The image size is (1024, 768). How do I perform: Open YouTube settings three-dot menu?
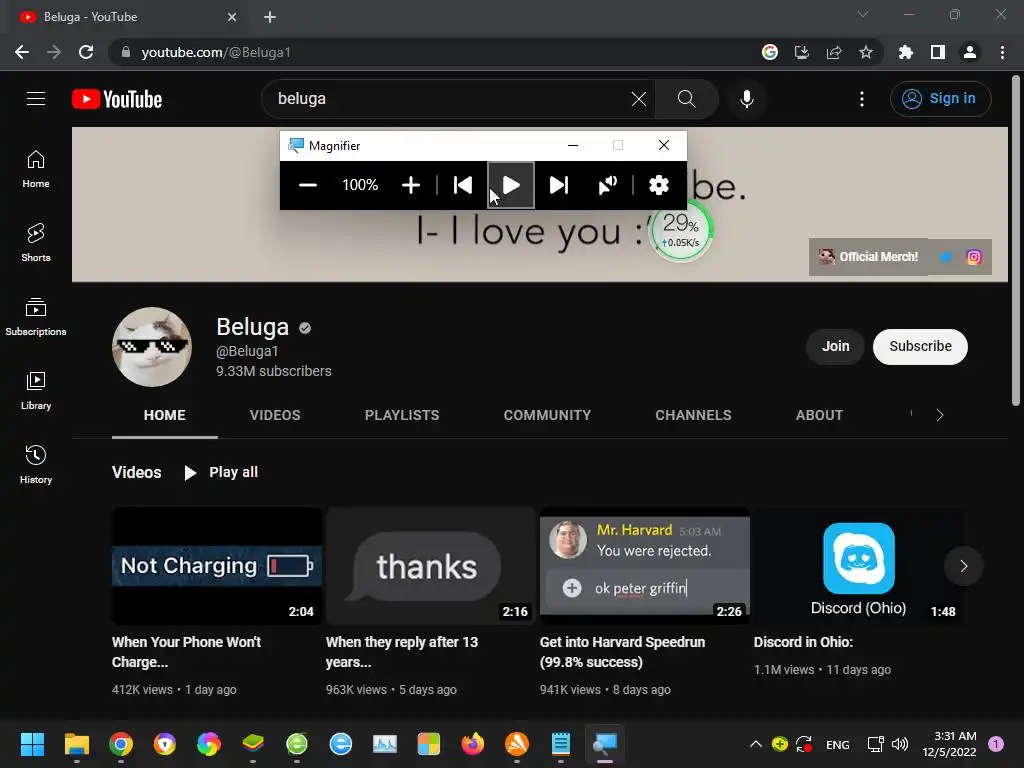862,99
